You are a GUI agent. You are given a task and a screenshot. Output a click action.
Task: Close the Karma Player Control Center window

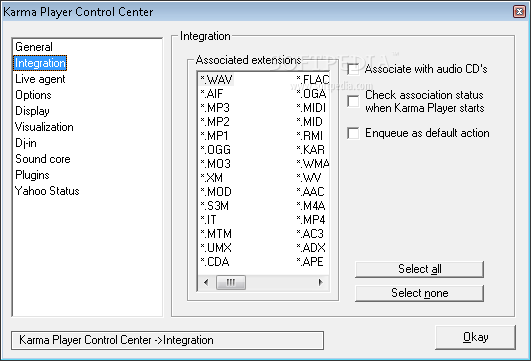(519, 12)
